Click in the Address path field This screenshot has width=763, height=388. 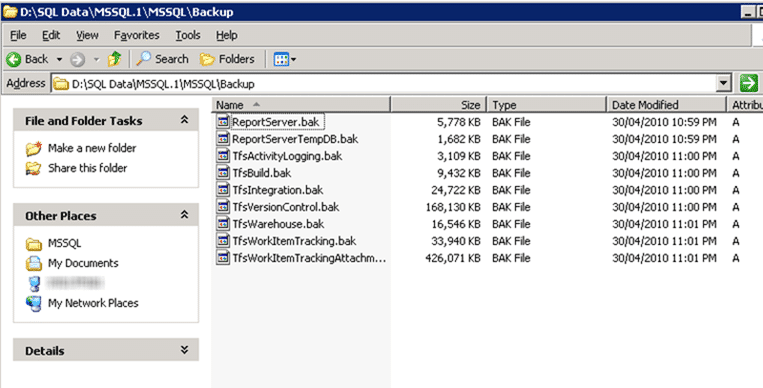click(384, 84)
